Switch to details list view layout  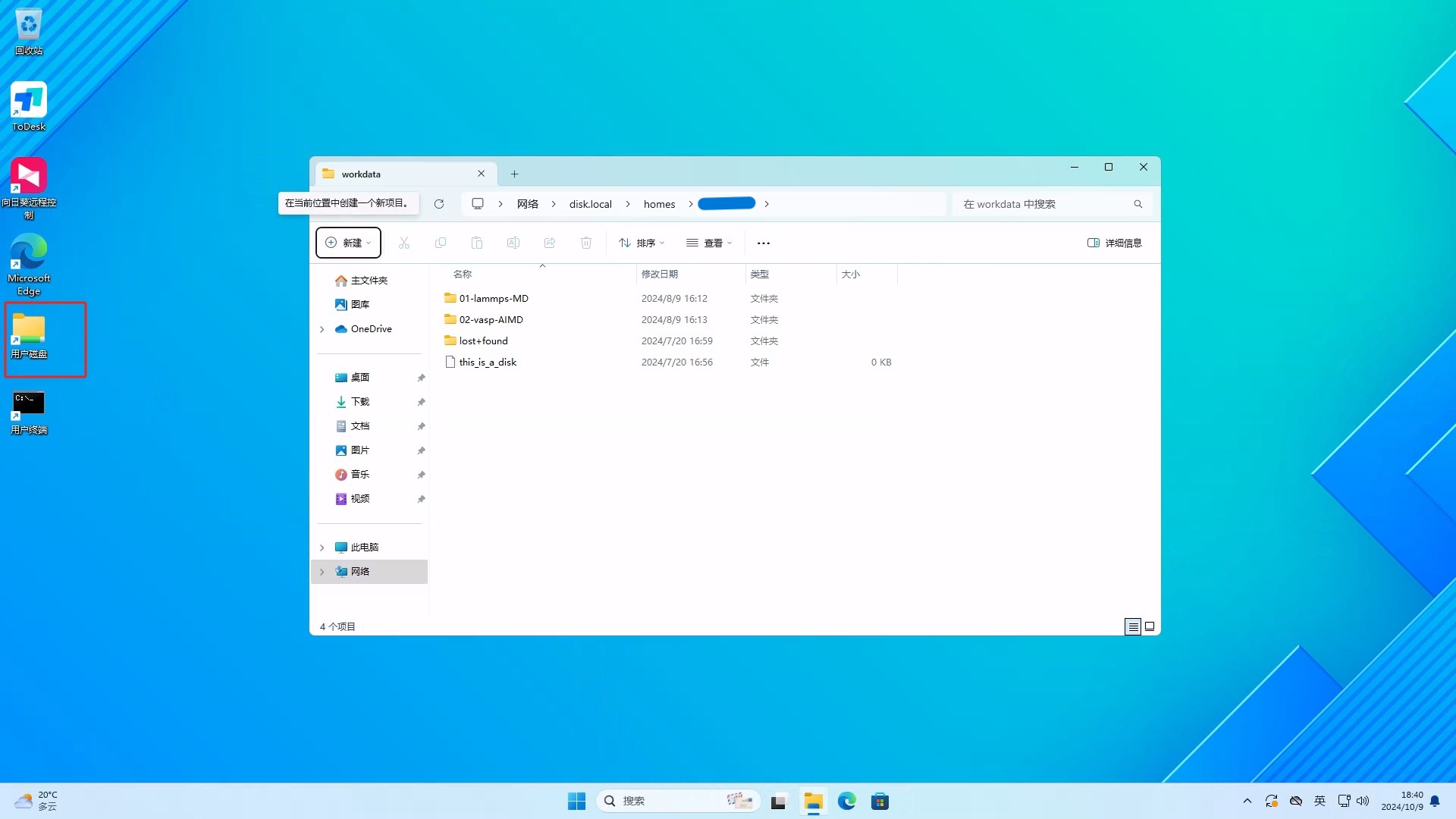pyautogui.click(x=1132, y=627)
